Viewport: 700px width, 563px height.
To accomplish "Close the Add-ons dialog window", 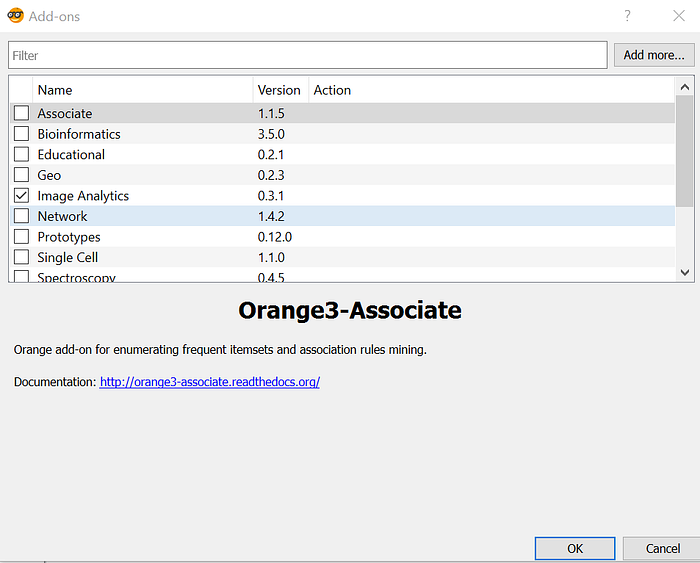I will [679, 16].
